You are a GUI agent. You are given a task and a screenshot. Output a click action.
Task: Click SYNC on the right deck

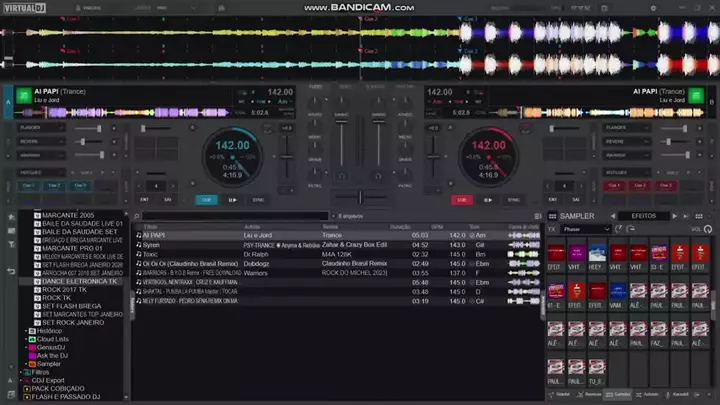(x=515, y=200)
